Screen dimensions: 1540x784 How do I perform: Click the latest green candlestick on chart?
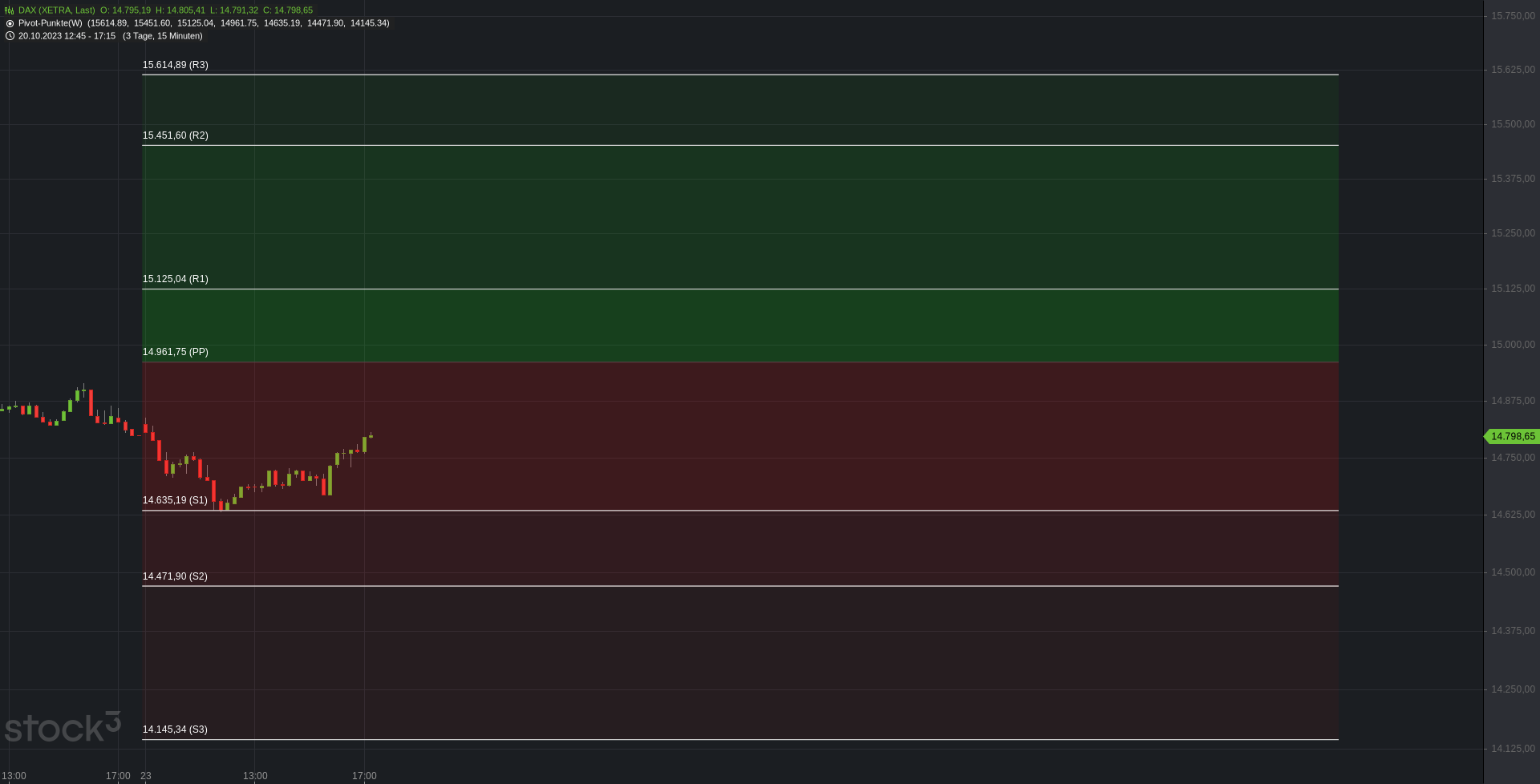coord(371,436)
